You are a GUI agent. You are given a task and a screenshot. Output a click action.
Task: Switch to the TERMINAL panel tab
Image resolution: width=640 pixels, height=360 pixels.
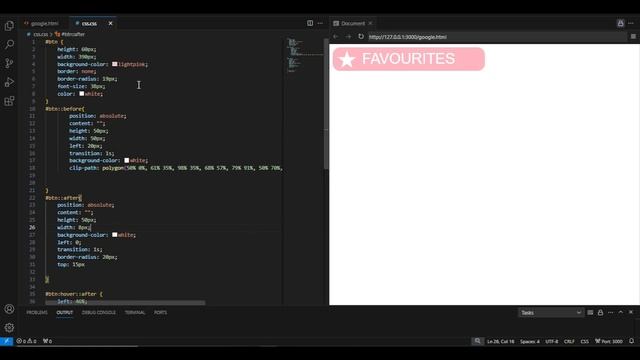(x=135, y=313)
